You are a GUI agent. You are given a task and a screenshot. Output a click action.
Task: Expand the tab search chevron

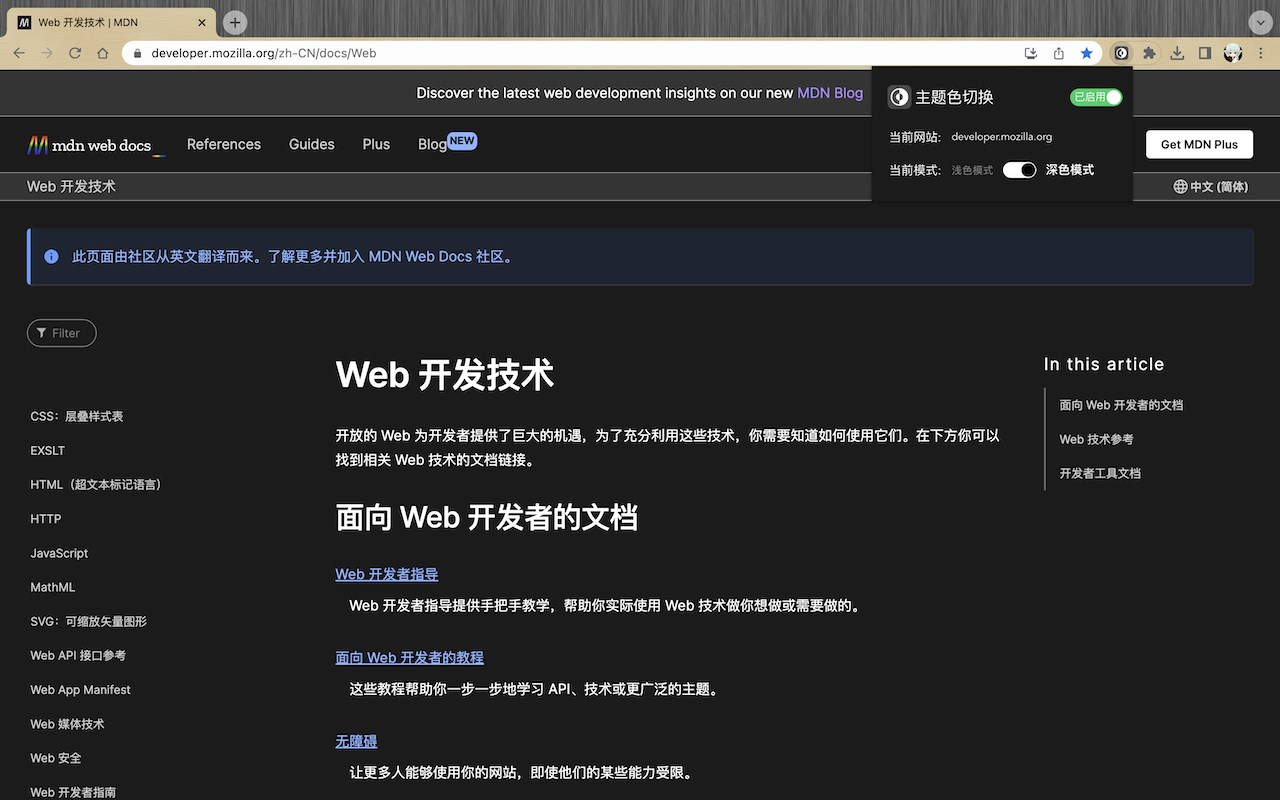click(x=1260, y=22)
